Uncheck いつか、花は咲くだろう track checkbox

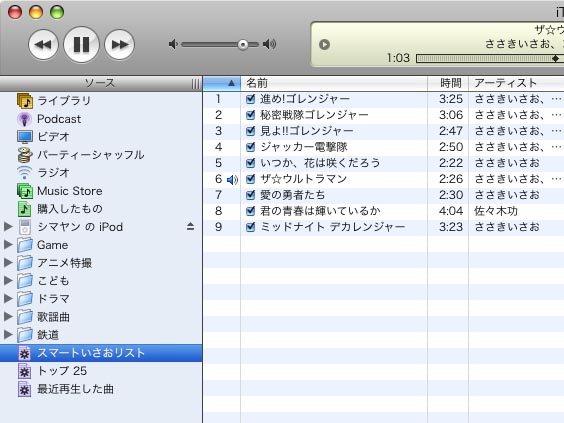250,163
